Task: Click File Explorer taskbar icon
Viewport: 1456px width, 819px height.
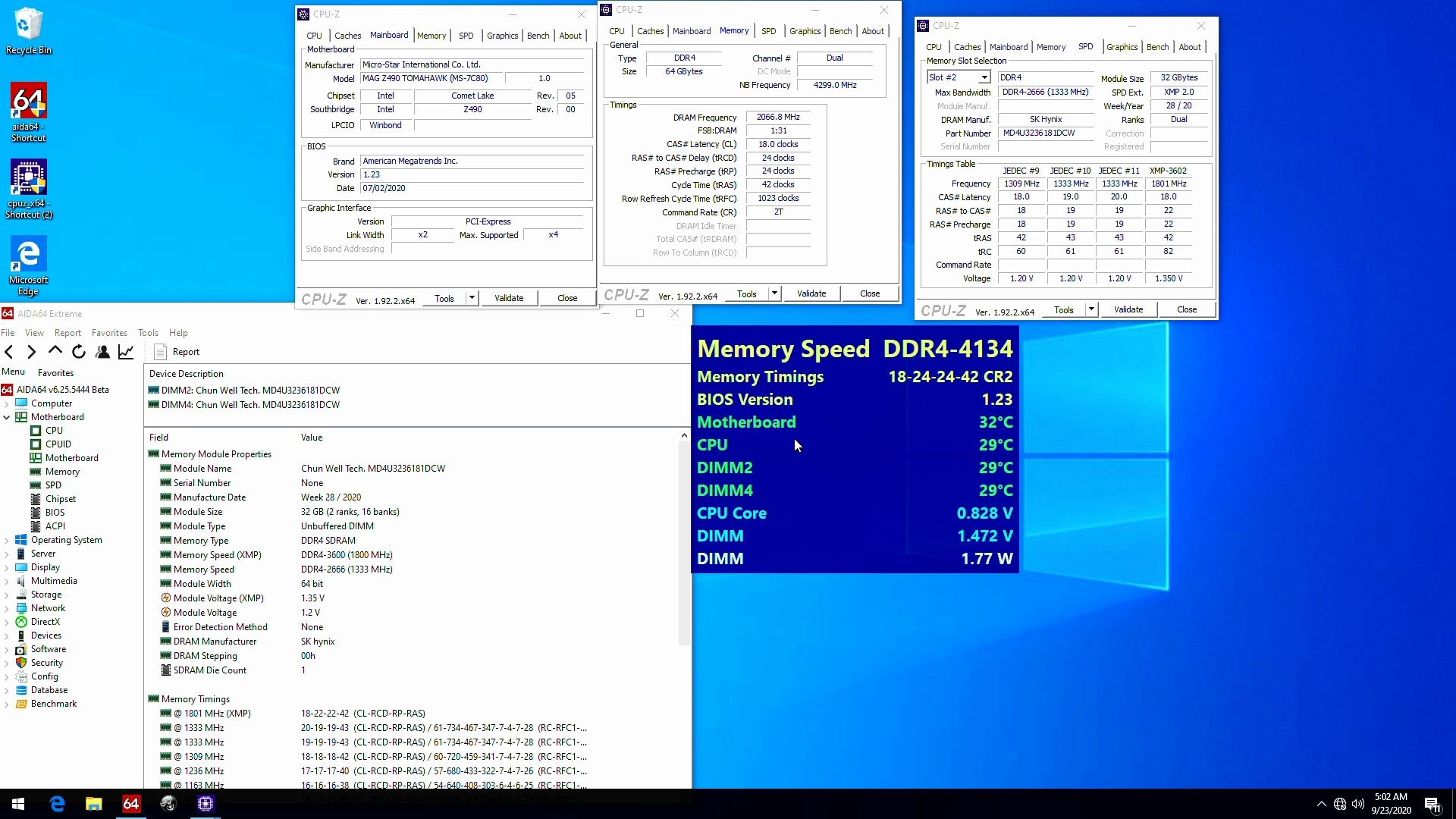Action: coord(93,804)
